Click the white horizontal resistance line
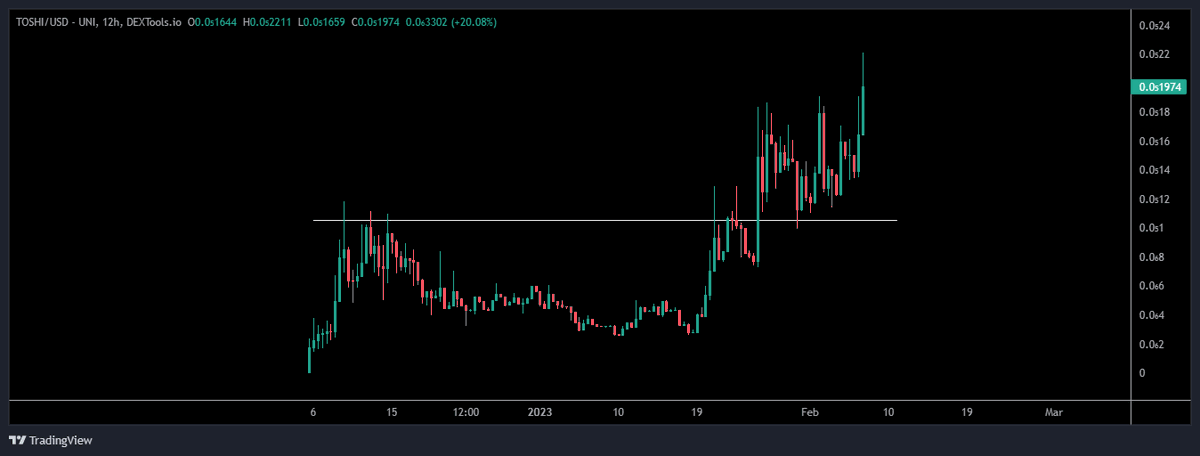The width and height of the screenshot is (1200, 456). pyautogui.click(x=605, y=220)
